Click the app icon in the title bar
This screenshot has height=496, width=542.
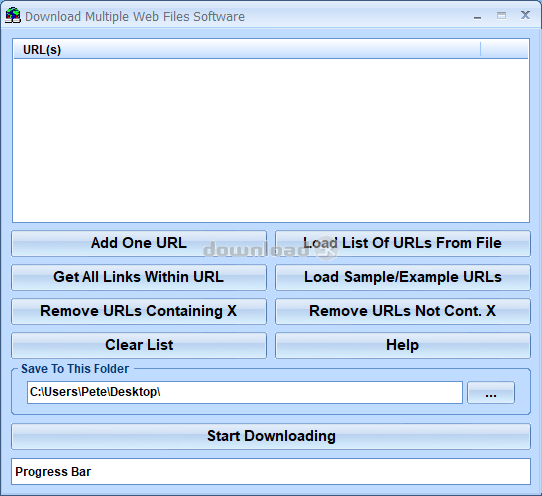(13, 16)
